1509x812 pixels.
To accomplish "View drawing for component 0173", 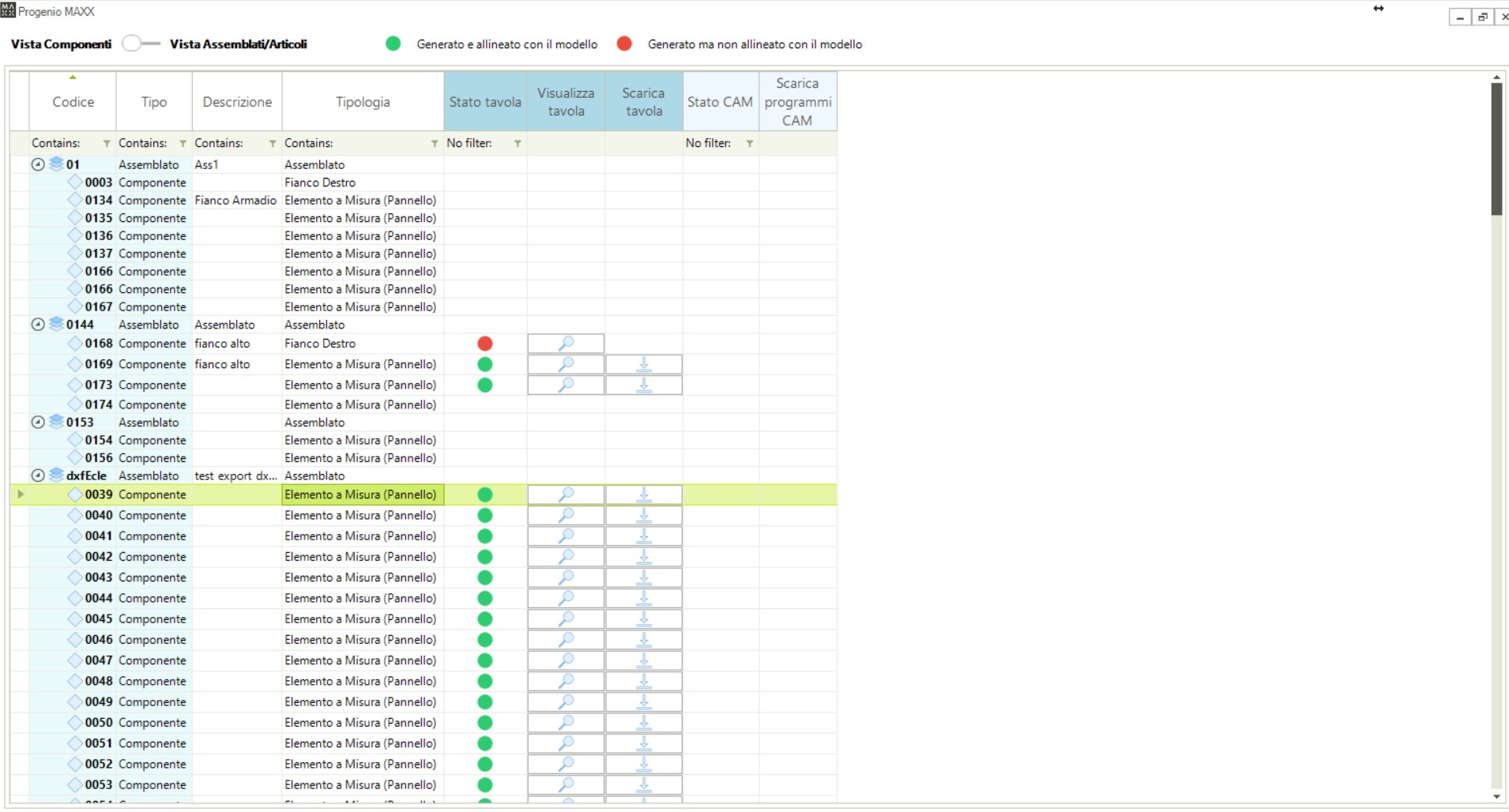I will pos(566,385).
